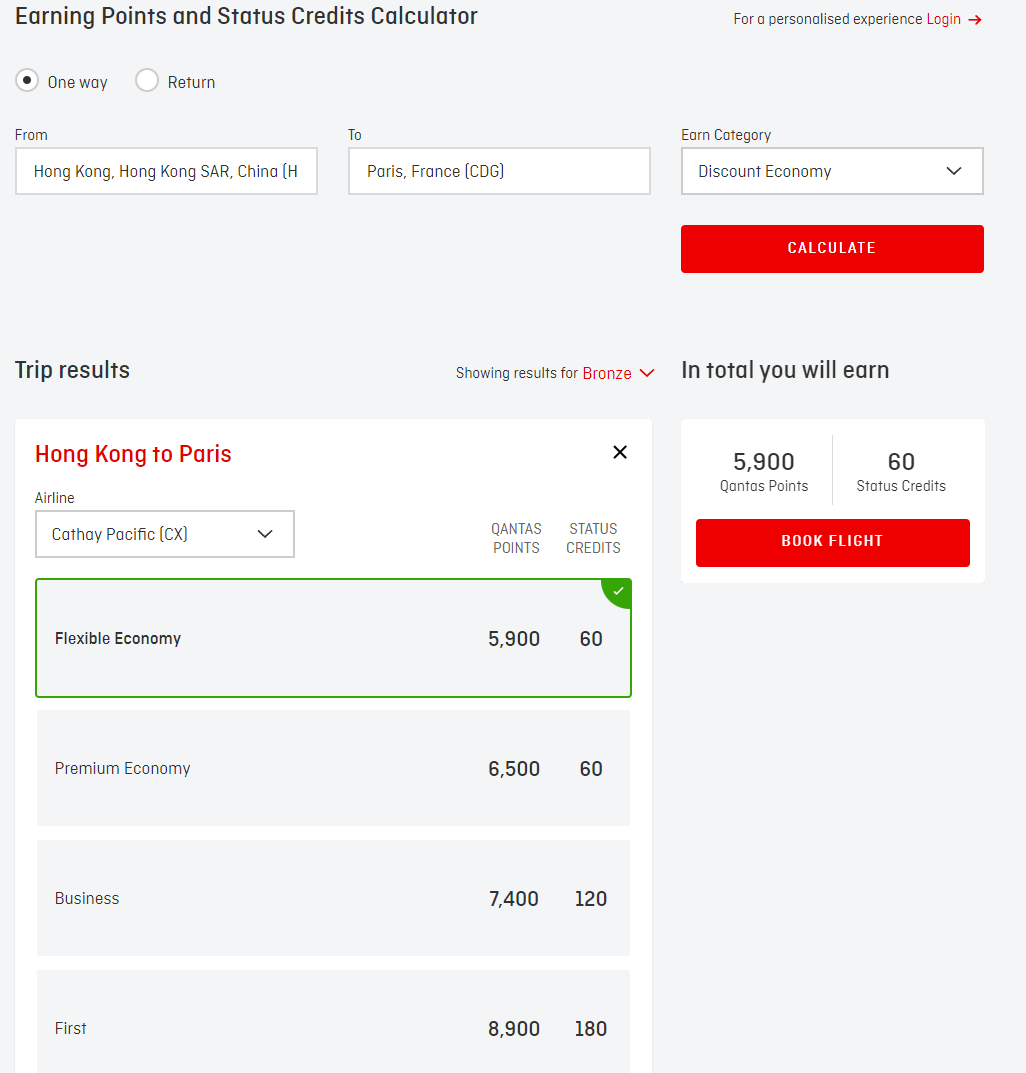
Task: Open the Cathay Pacific (CX) airline dropdown
Action: tap(164, 534)
